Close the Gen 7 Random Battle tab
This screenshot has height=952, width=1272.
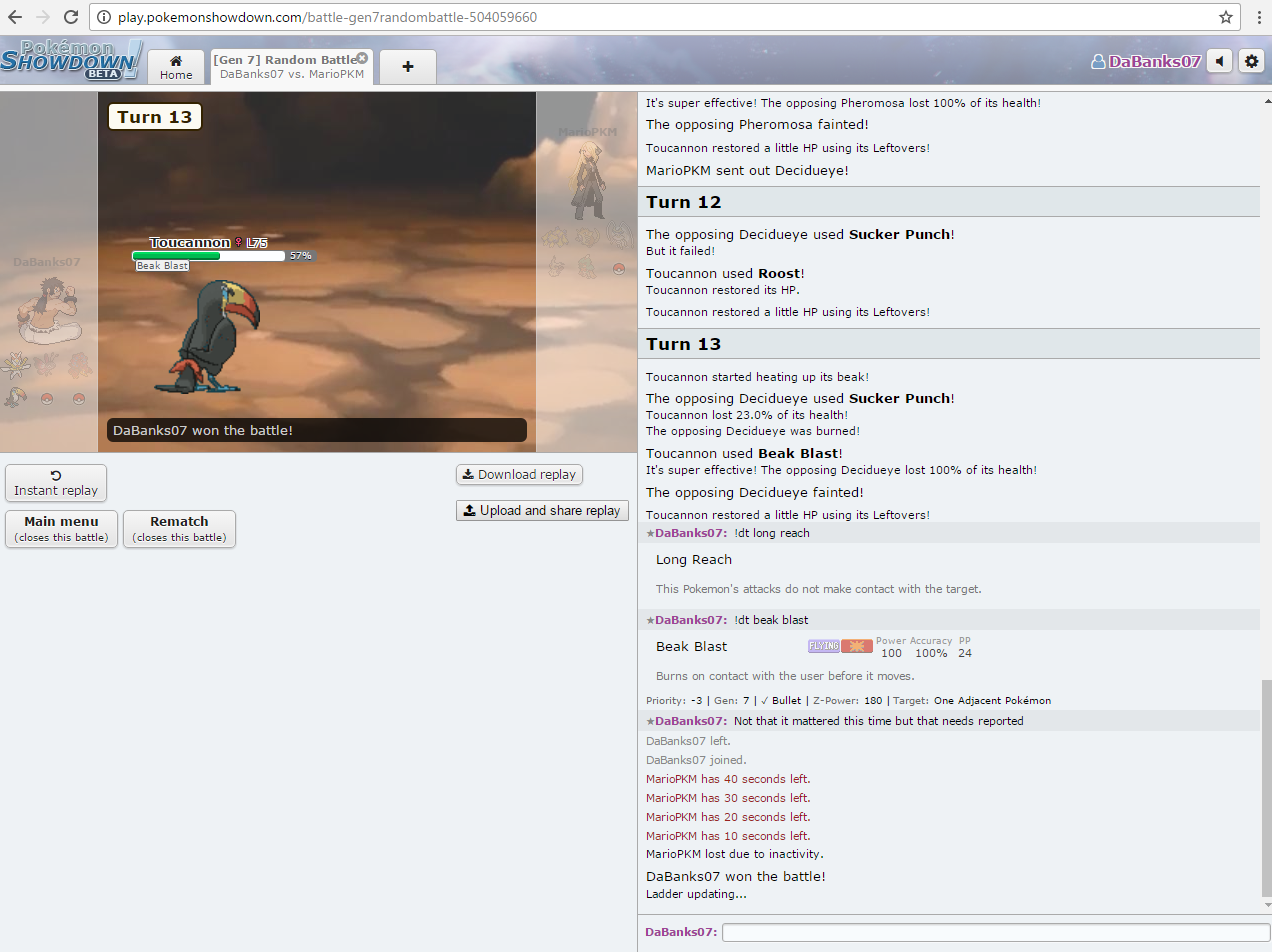pyautogui.click(x=362, y=58)
